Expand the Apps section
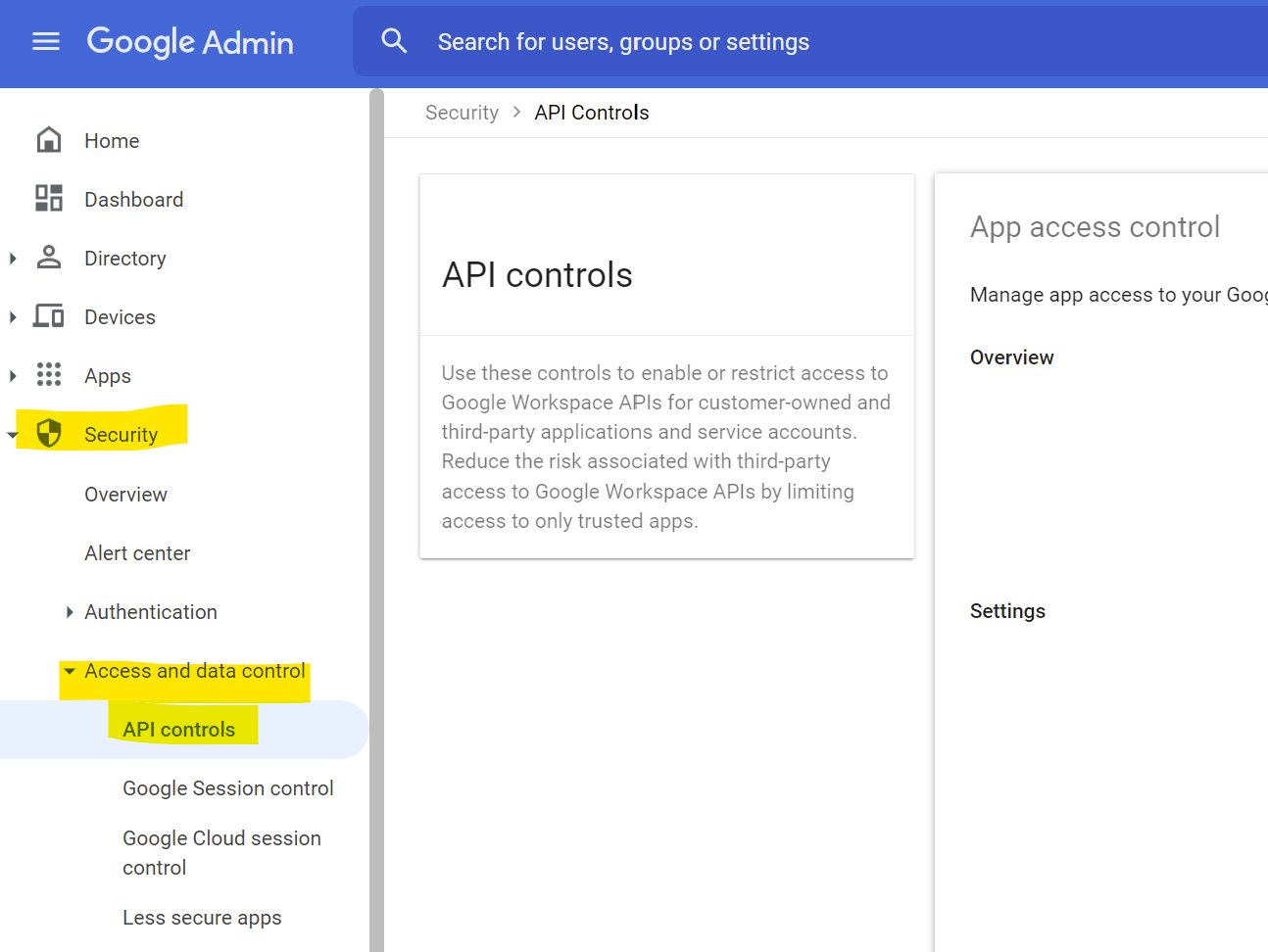 click(13, 375)
